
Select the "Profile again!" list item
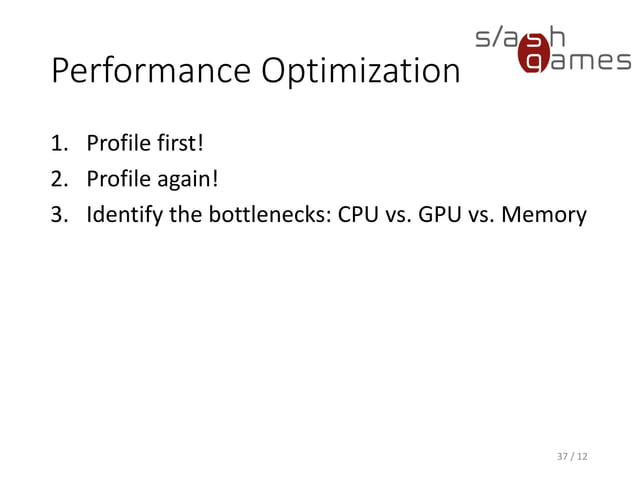tap(150, 181)
